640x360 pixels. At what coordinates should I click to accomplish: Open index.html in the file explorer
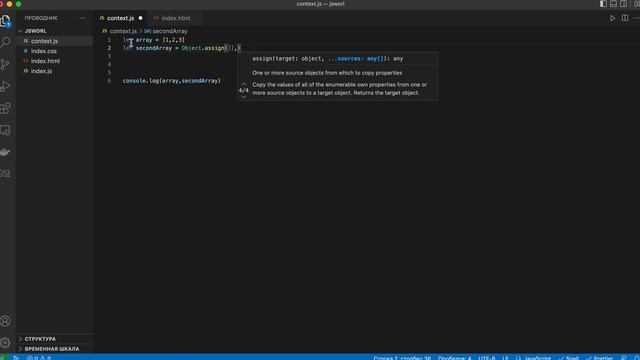pos(45,61)
